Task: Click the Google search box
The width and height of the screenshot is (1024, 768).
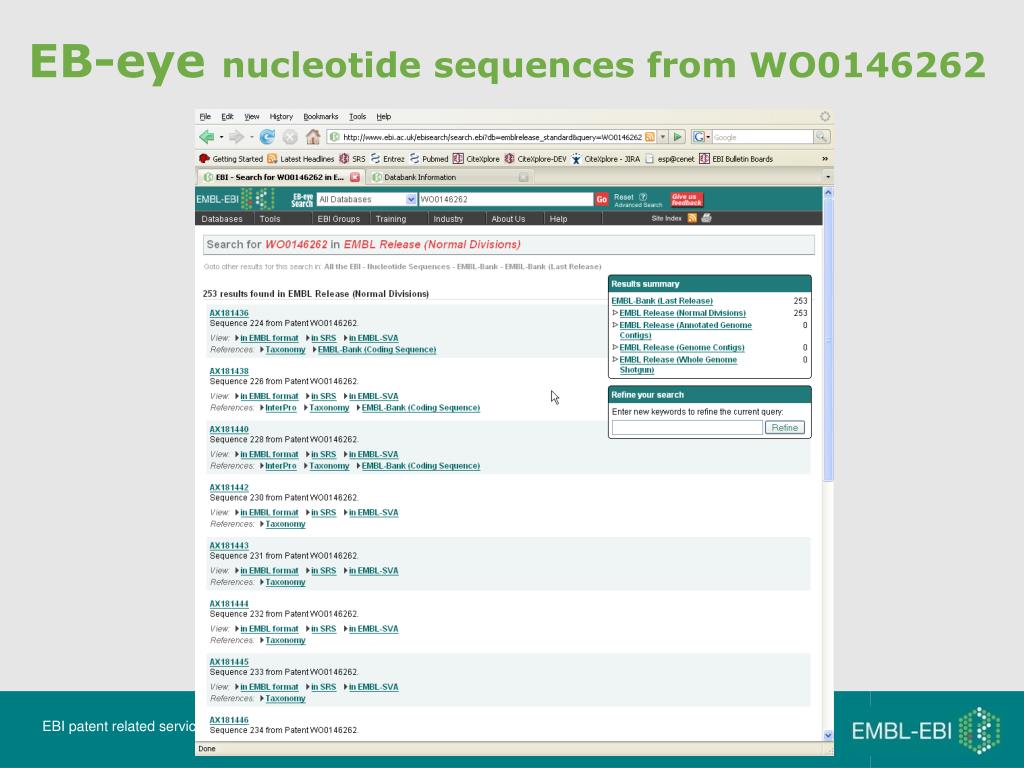Action: [x=762, y=137]
